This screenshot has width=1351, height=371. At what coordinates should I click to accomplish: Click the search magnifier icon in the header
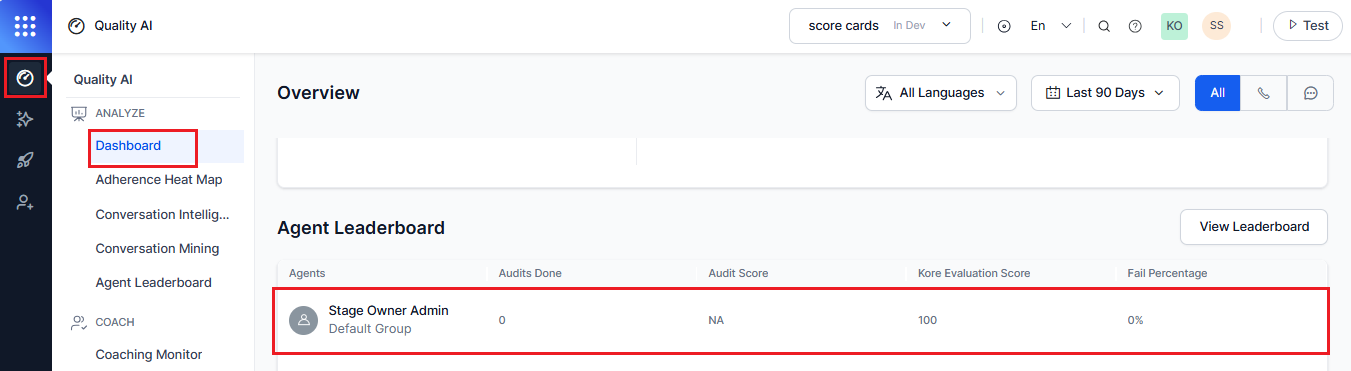[1104, 26]
